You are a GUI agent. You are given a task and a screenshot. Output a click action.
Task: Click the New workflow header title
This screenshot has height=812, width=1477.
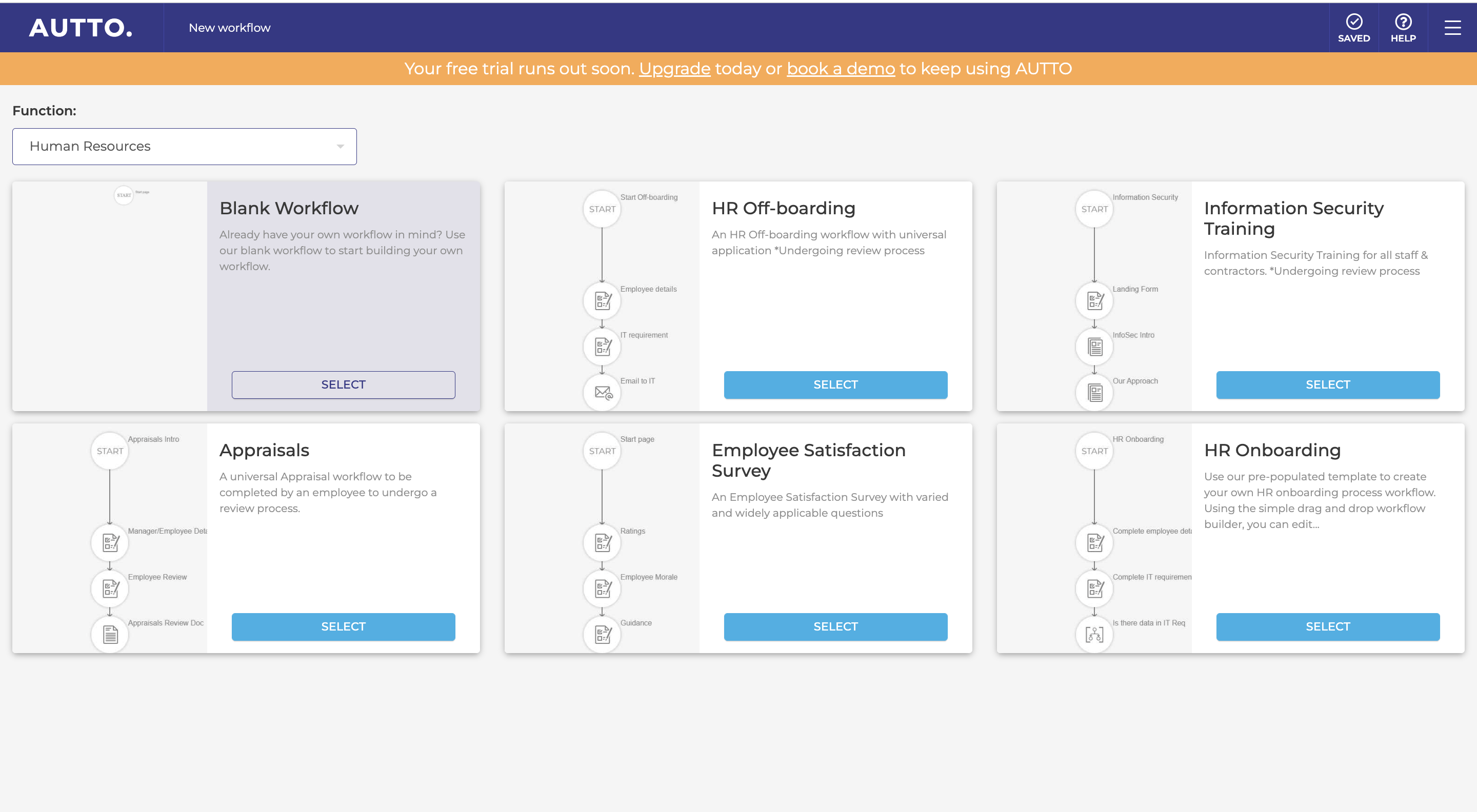pos(229,28)
